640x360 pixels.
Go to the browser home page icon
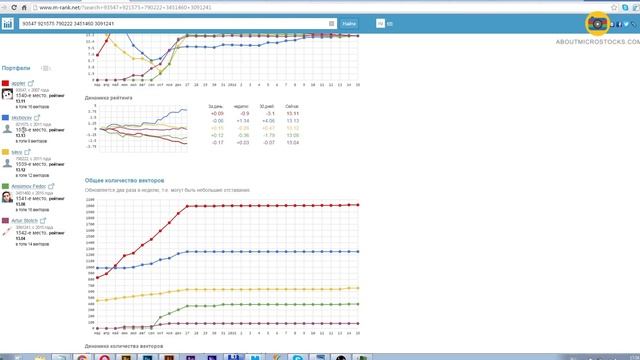pos(24,7)
